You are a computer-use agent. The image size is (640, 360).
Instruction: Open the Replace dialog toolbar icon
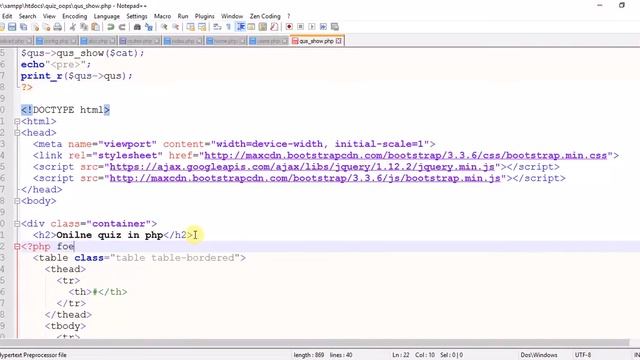click(149, 27)
